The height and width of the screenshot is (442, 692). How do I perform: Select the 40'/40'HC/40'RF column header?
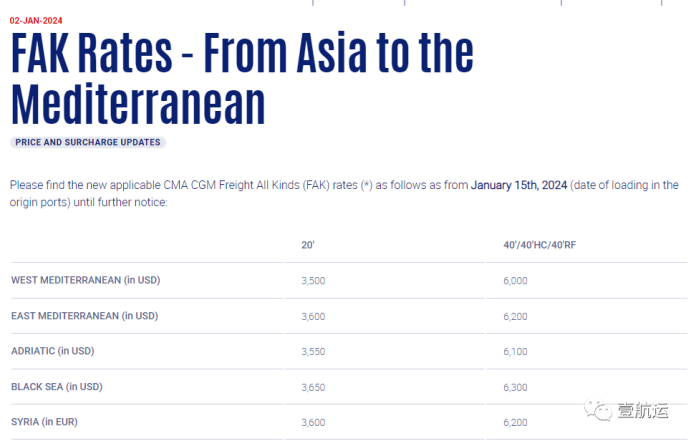[x=540, y=245]
